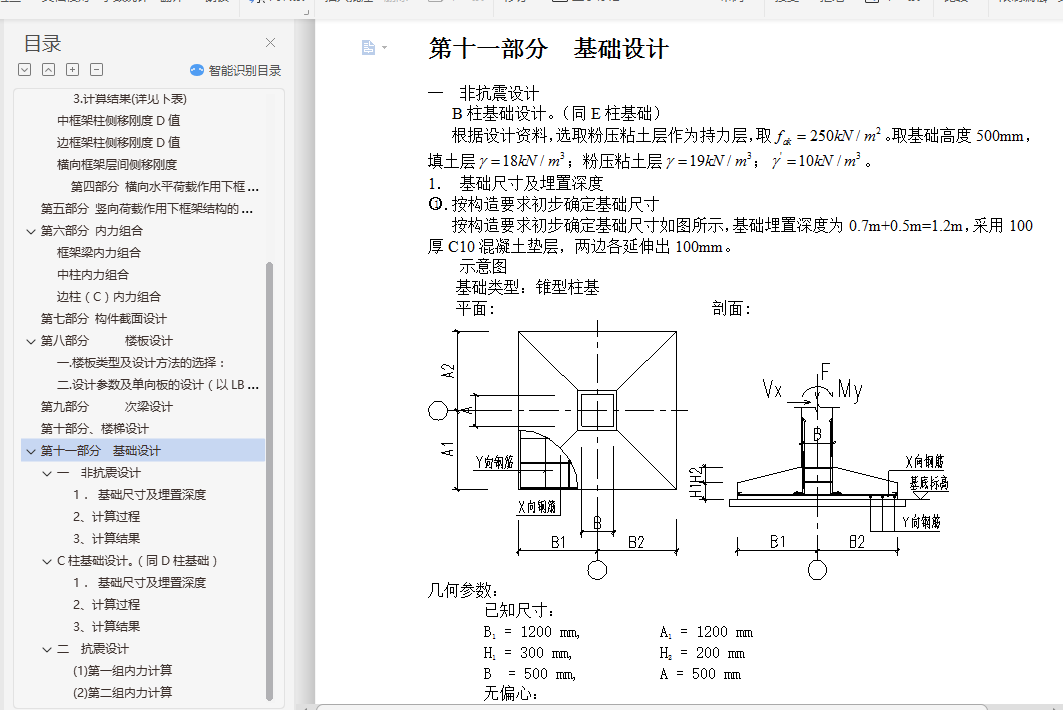Open 2、计算过程 under 非抗震设计
Screen dimensions: 1063x710
[x=106, y=517]
